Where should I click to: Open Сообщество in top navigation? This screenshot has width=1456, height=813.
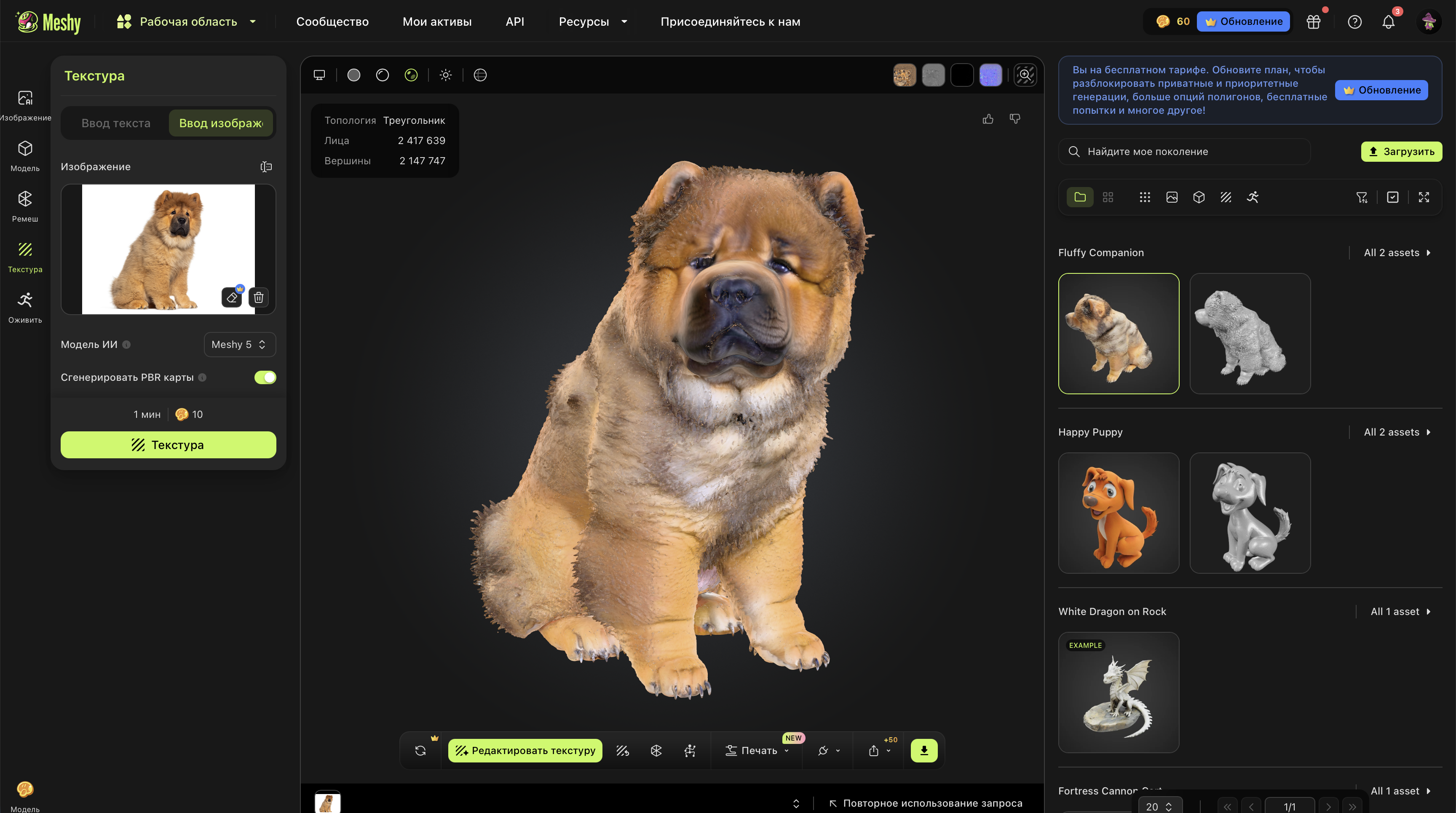pyautogui.click(x=332, y=21)
